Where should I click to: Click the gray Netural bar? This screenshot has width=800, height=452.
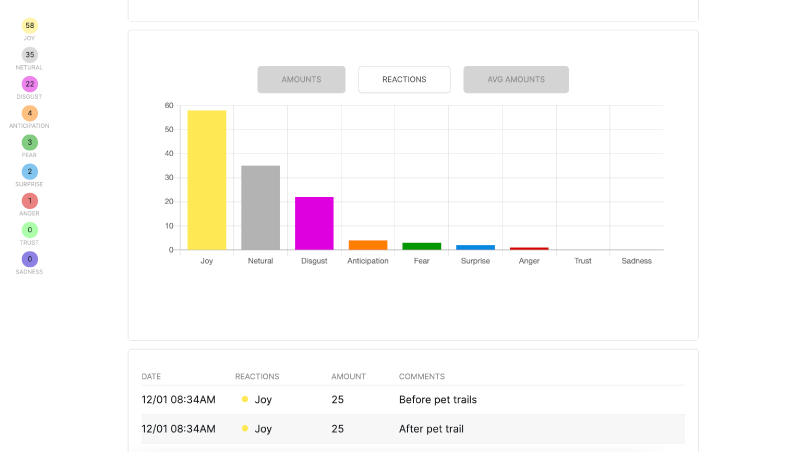point(260,207)
